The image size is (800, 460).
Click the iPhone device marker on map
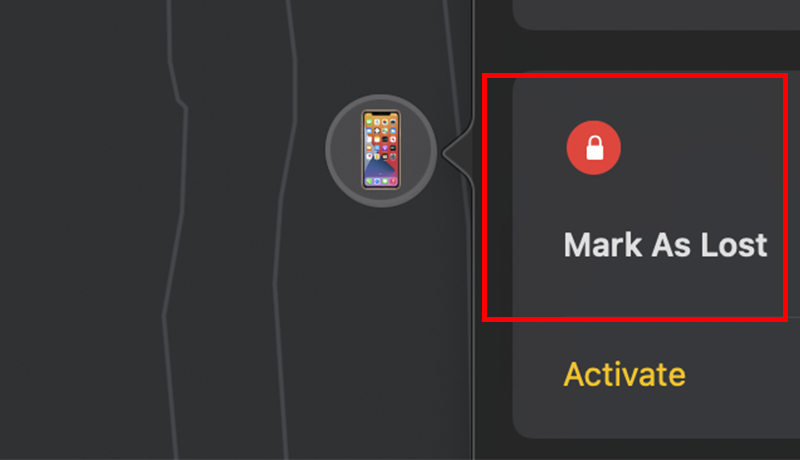point(381,150)
